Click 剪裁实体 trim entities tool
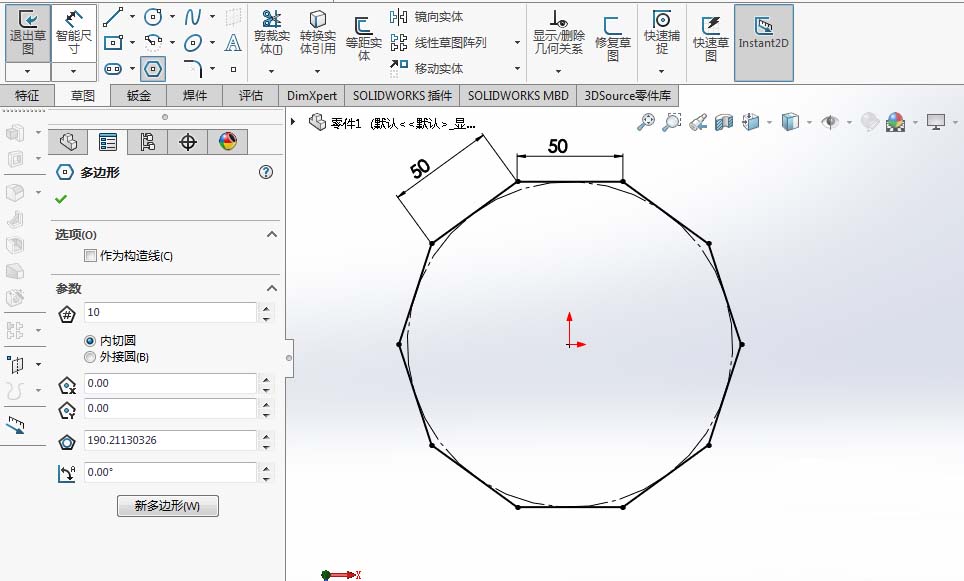Screen dimensions: 964x581 (271, 33)
